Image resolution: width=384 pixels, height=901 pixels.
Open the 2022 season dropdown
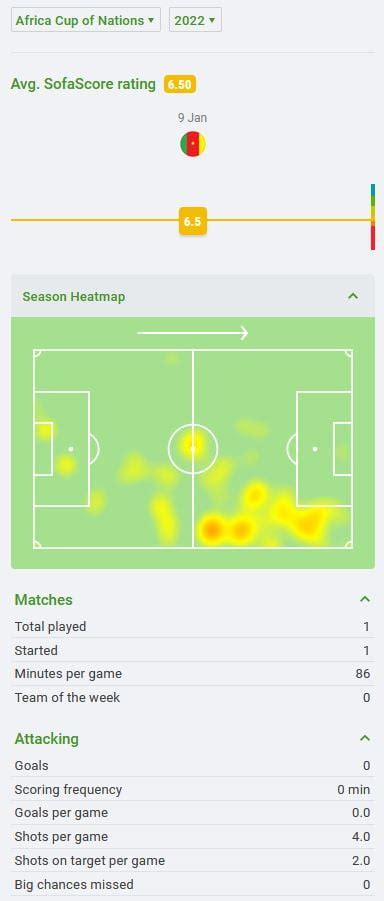click(195, 21)
